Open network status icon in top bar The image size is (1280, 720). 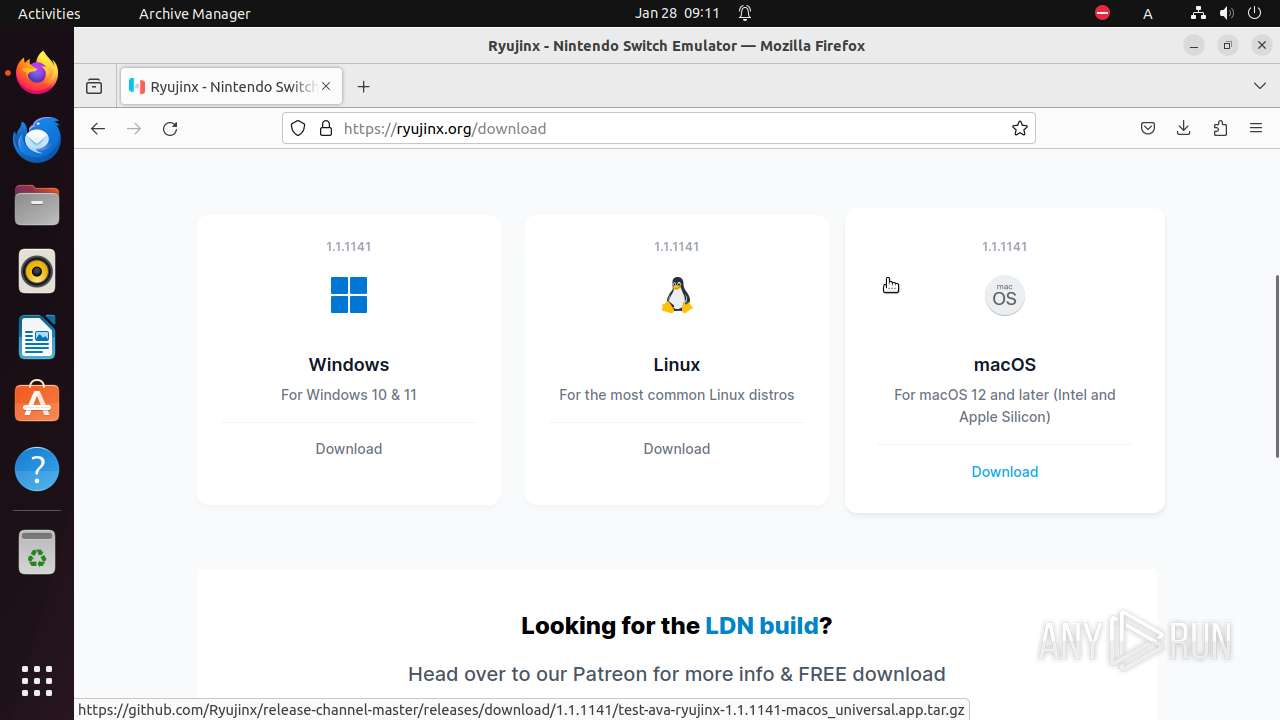(x=1199, y=13)
